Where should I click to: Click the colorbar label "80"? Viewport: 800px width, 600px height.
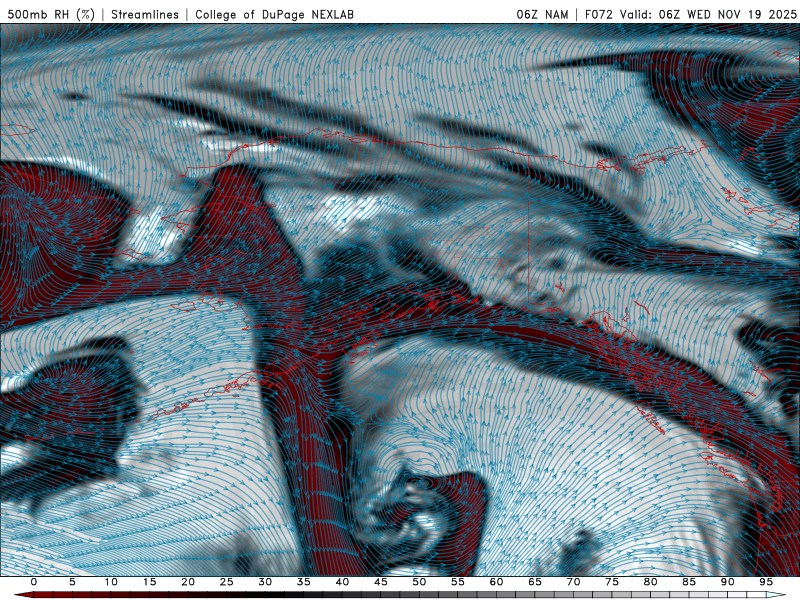click(651, 582)
